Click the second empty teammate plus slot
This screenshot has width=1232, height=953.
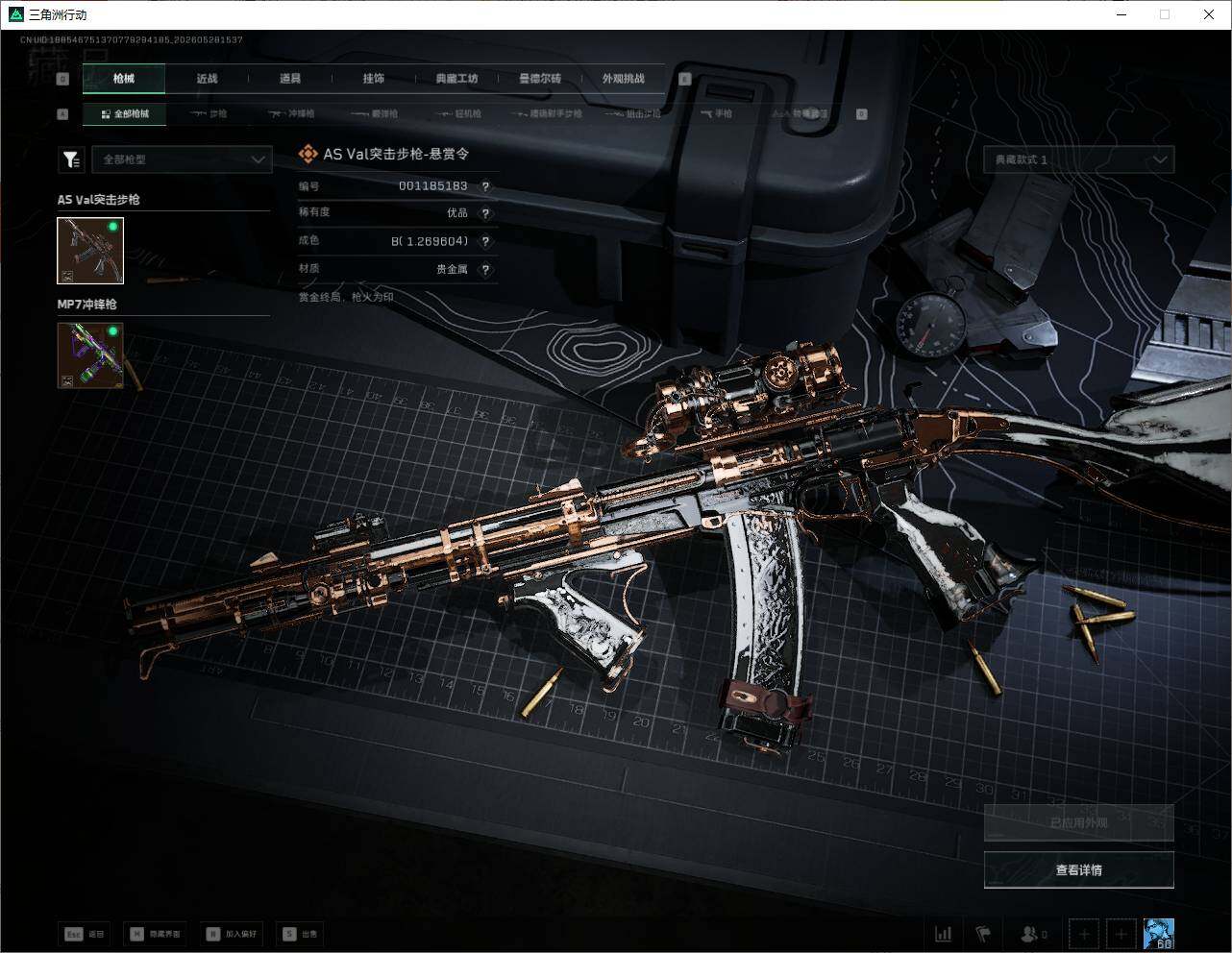coord(1121,933)
